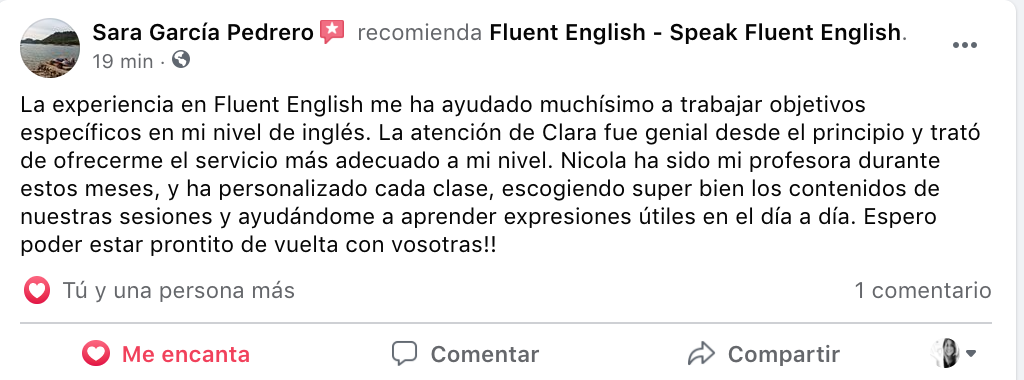The width and height of the screenshot is (1024, 380).
Task: Open the 1 comentario link
Action: (923, 291)
